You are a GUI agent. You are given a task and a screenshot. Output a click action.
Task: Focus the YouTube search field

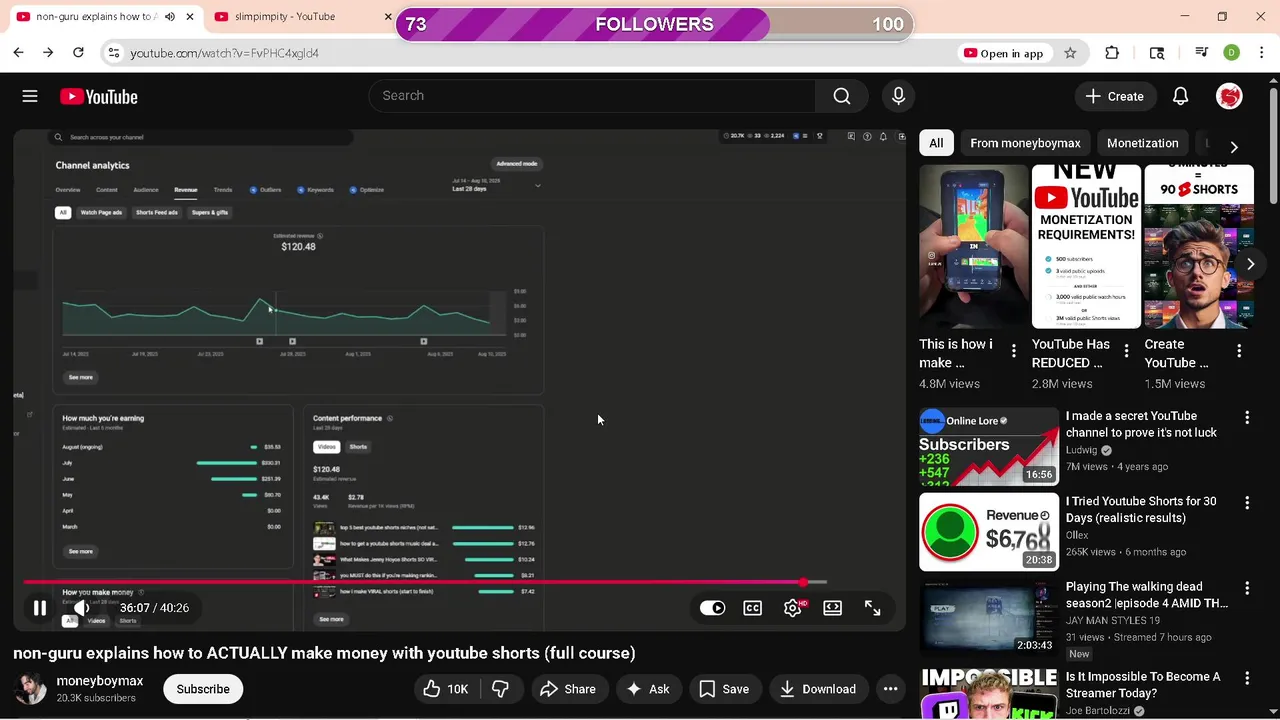(x=591, y=96)
